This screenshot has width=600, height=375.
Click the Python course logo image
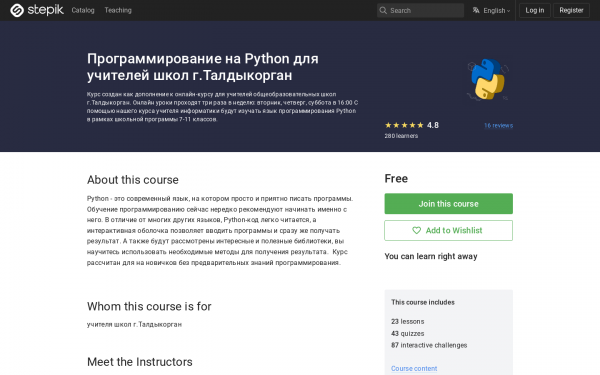point(487,80)
